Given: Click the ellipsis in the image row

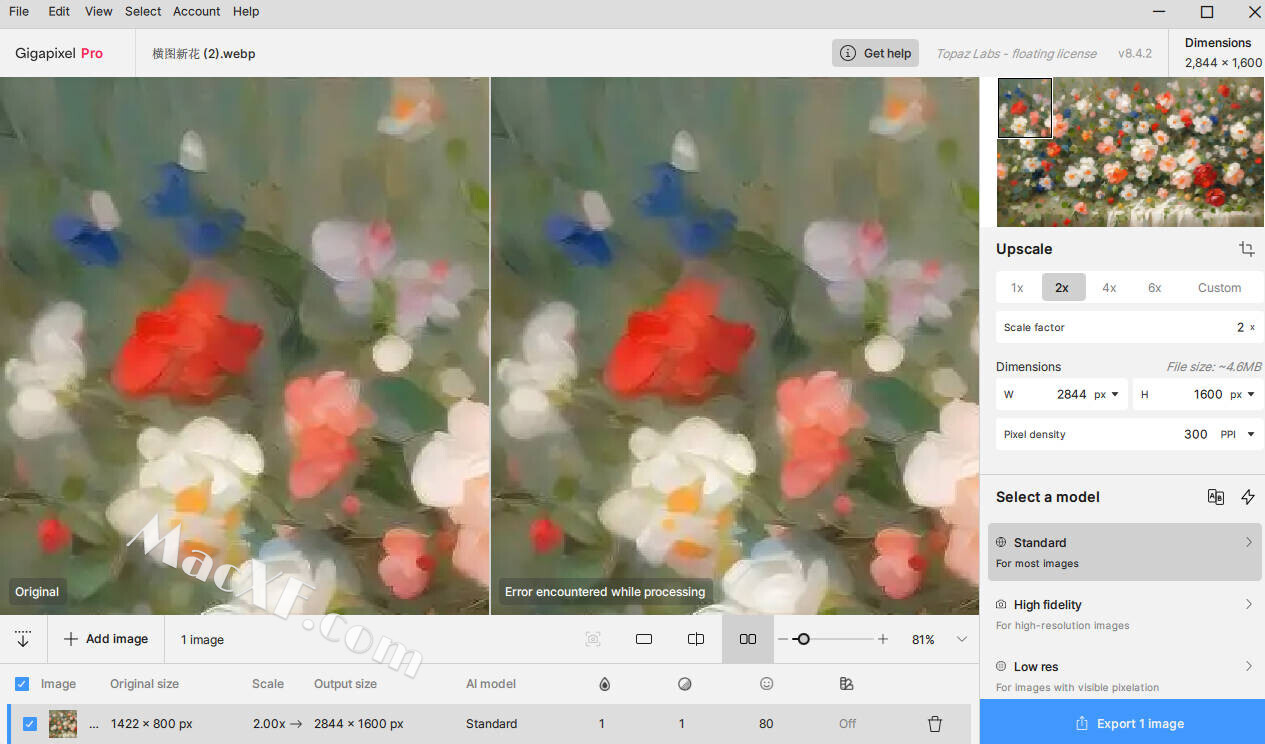Looking at the screenshot, I should (x=94, y=725).
